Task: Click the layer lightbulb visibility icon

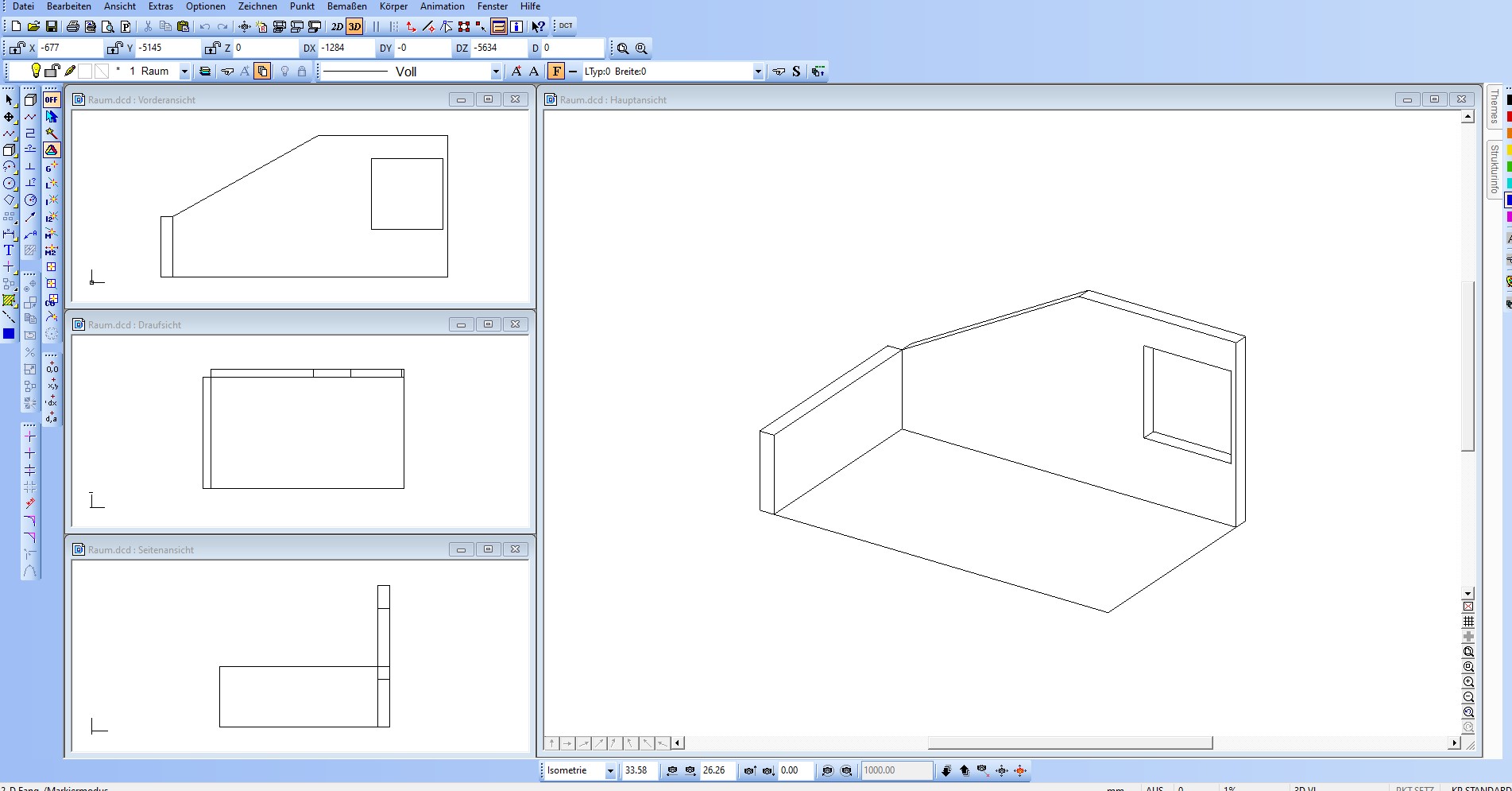Action: [36, 71]
